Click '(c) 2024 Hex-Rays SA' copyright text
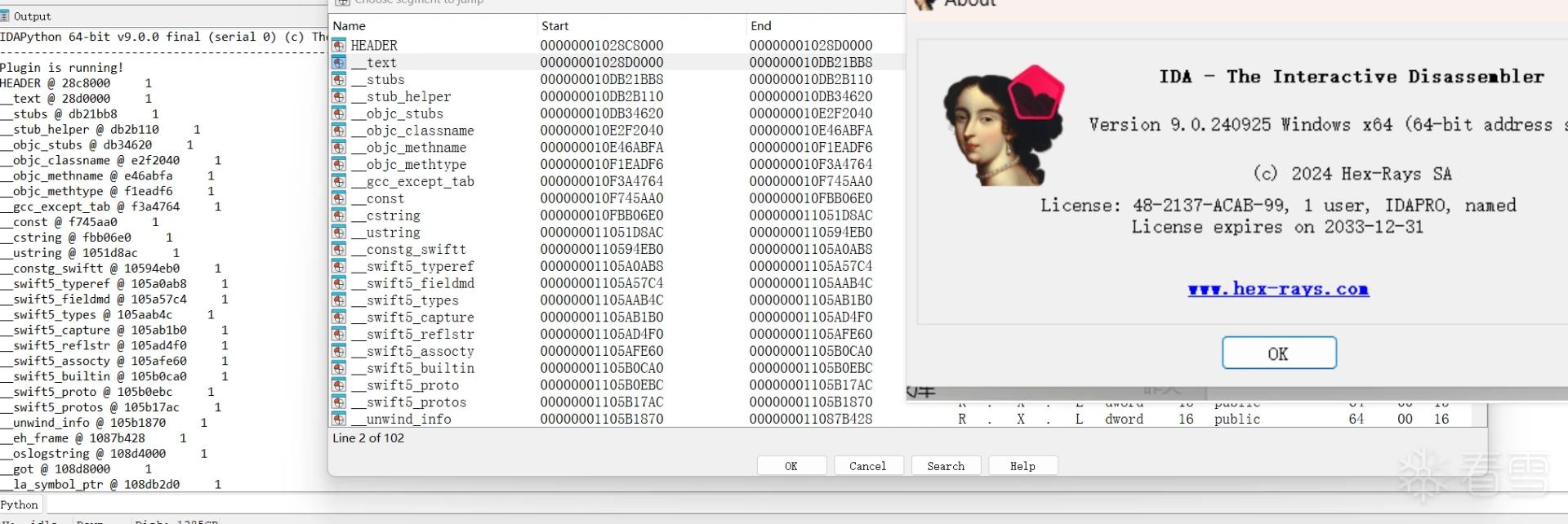Viewport: 1568px width, 524px height. [x=1352, y=174]
